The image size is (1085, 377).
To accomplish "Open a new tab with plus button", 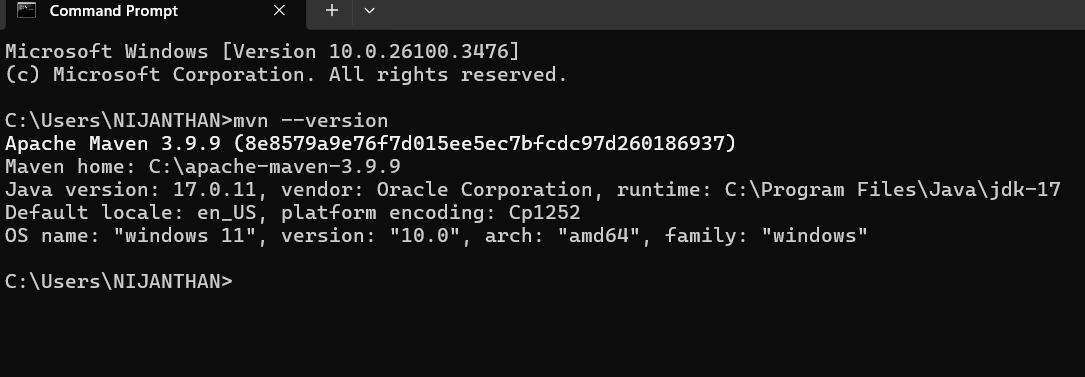I will pos(332,10).
